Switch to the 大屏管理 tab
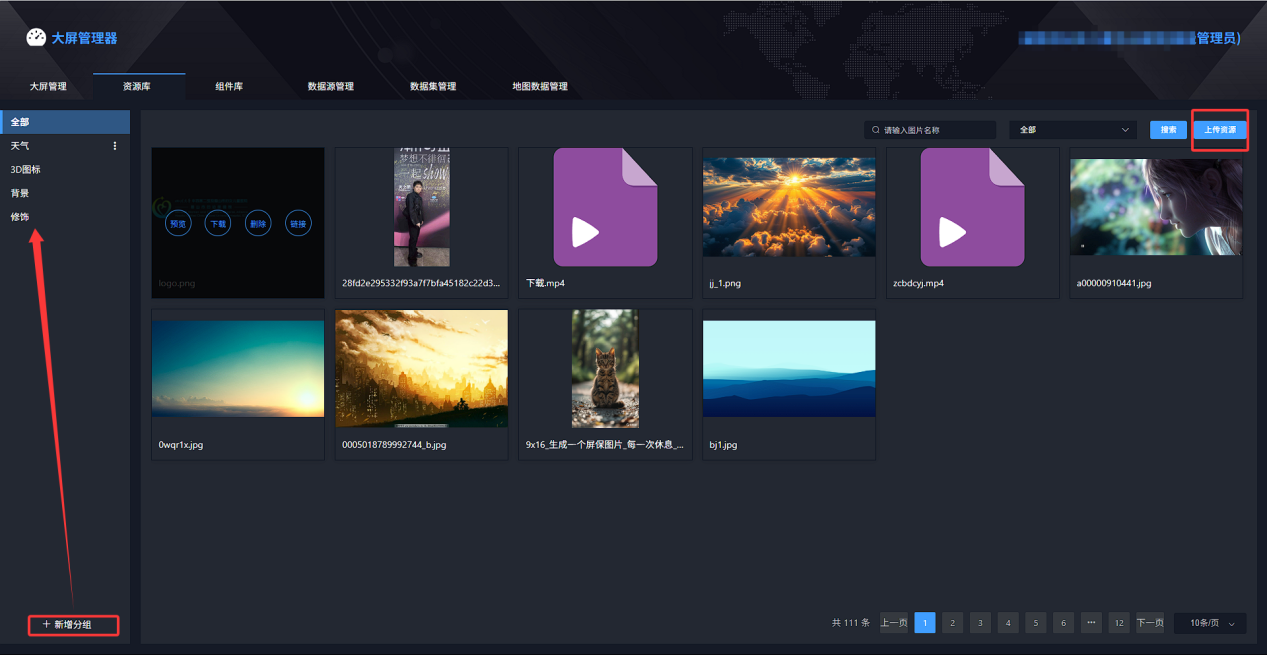Viewport: 1267px width, 655px height. tap(47, 86)
